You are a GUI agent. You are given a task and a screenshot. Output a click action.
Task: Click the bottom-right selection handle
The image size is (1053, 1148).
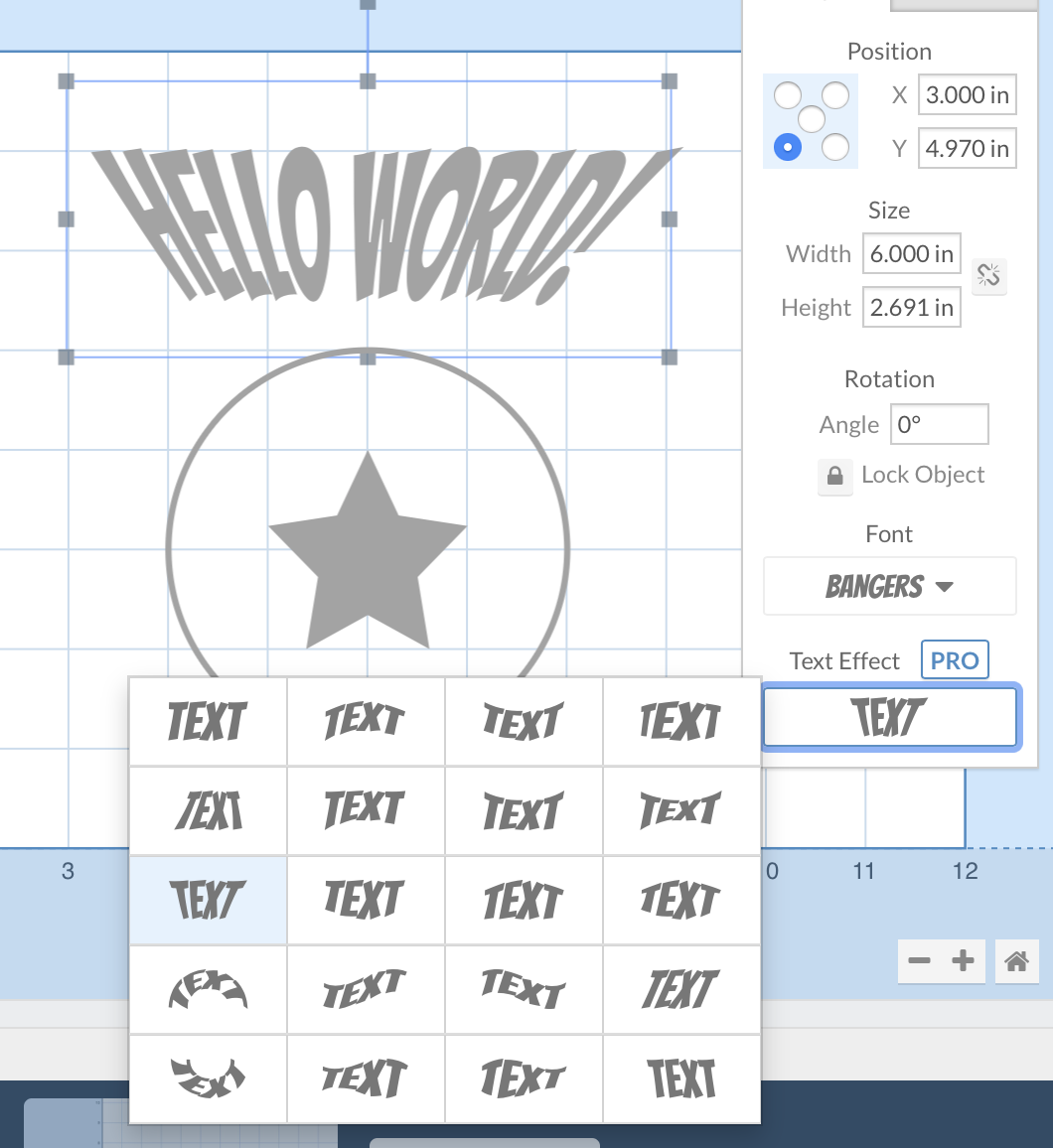[x=670, y=357]
